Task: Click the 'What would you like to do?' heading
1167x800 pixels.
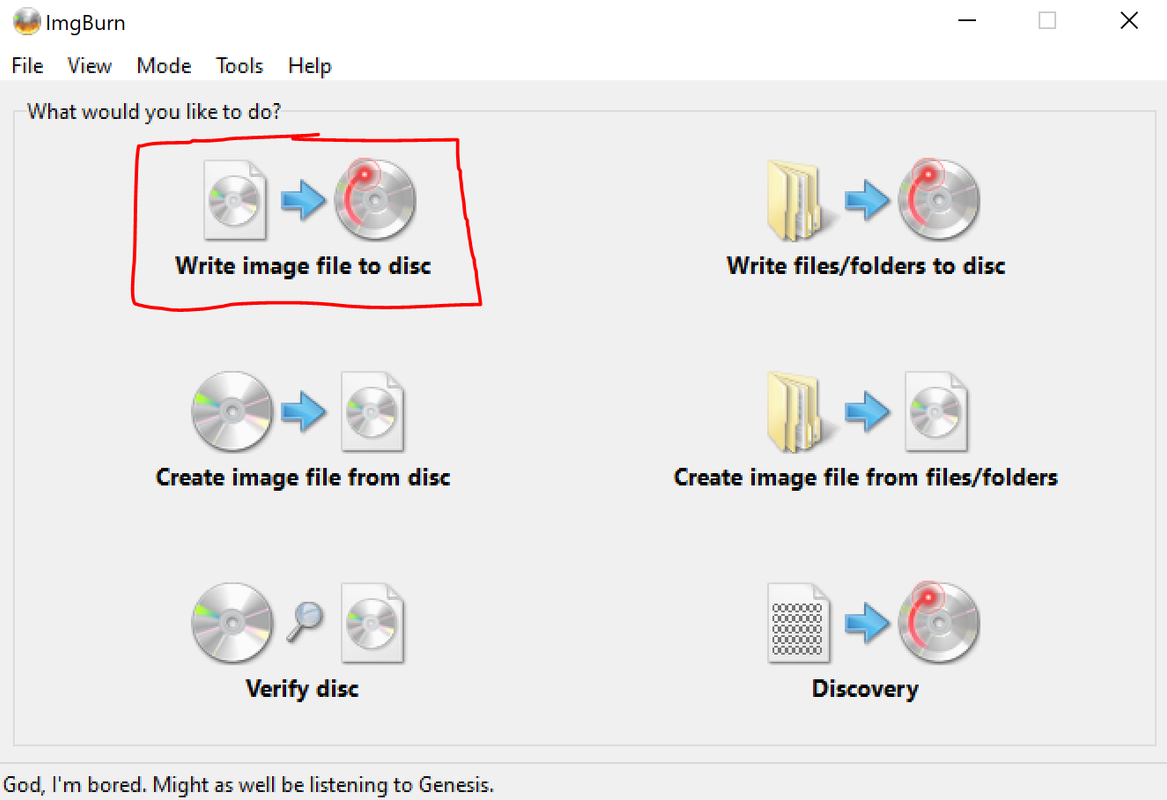Action: (x=154, y=112)
